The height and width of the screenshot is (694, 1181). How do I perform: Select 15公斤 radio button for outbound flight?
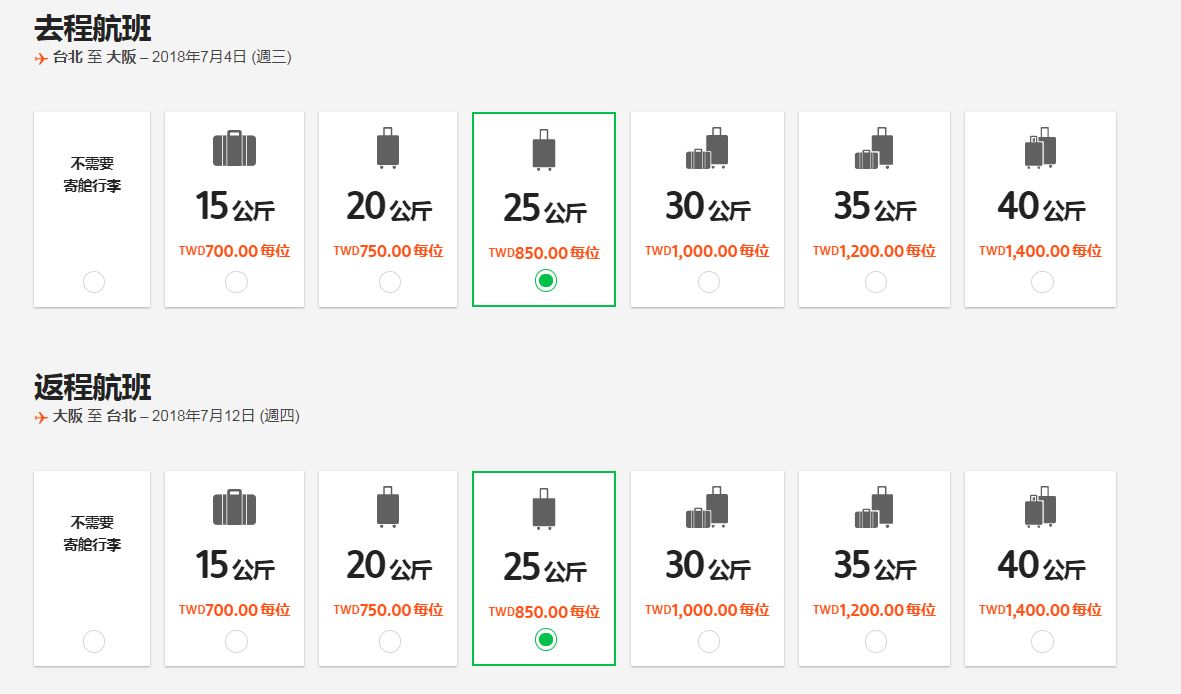tap(237, 282)
